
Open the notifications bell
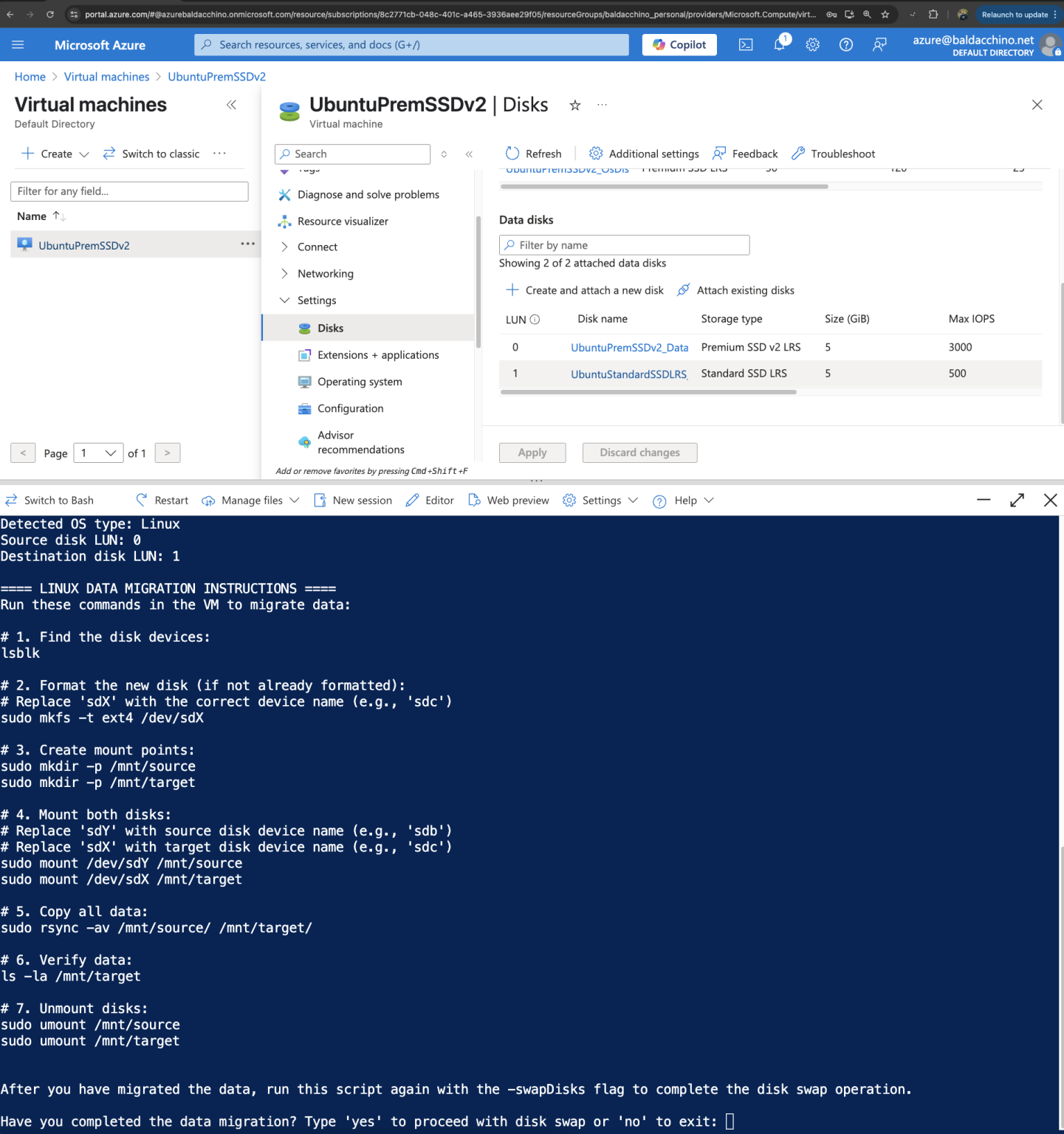pos(779,44)
